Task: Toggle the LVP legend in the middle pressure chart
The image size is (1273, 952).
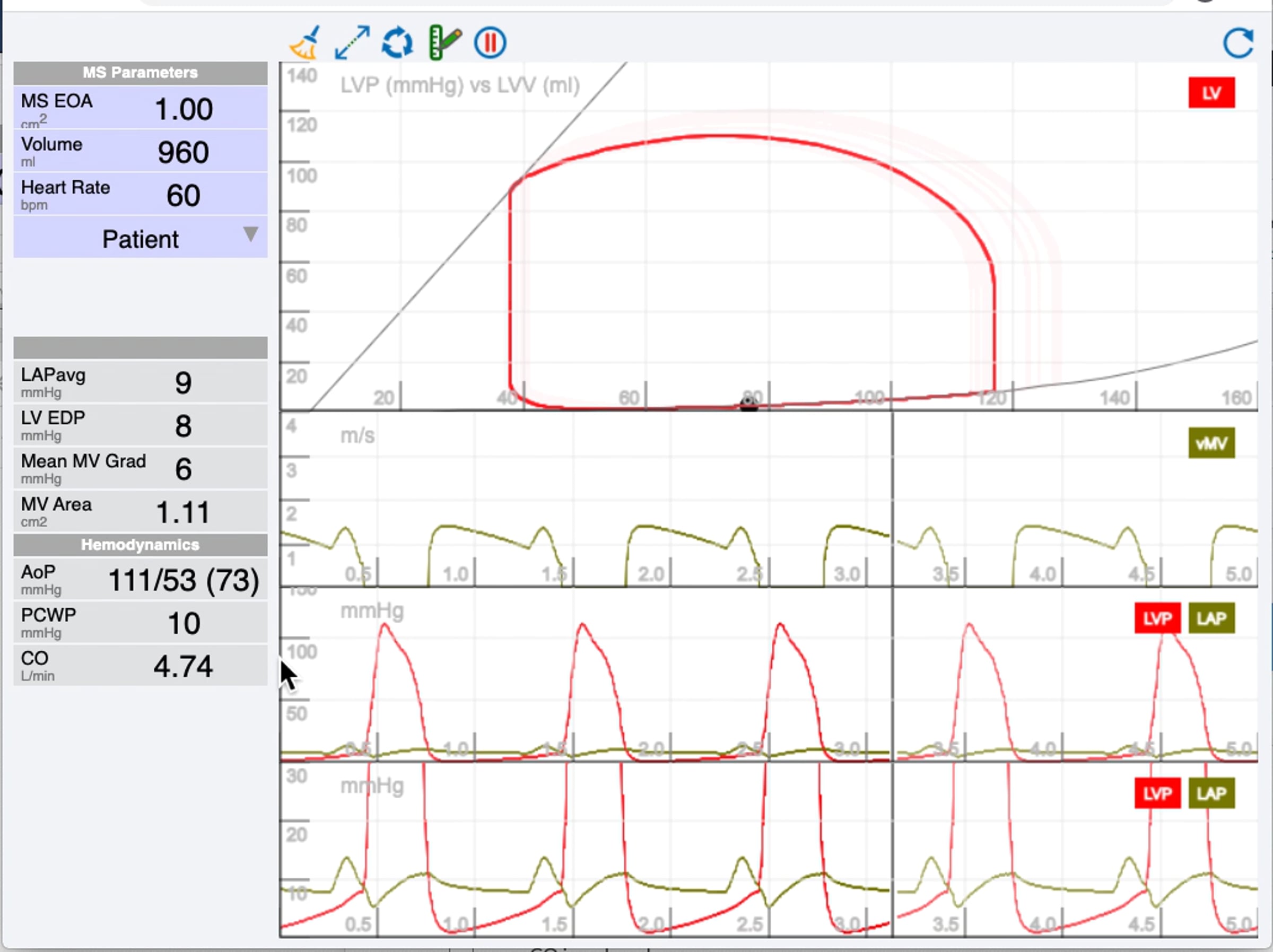Action: 1157,618
